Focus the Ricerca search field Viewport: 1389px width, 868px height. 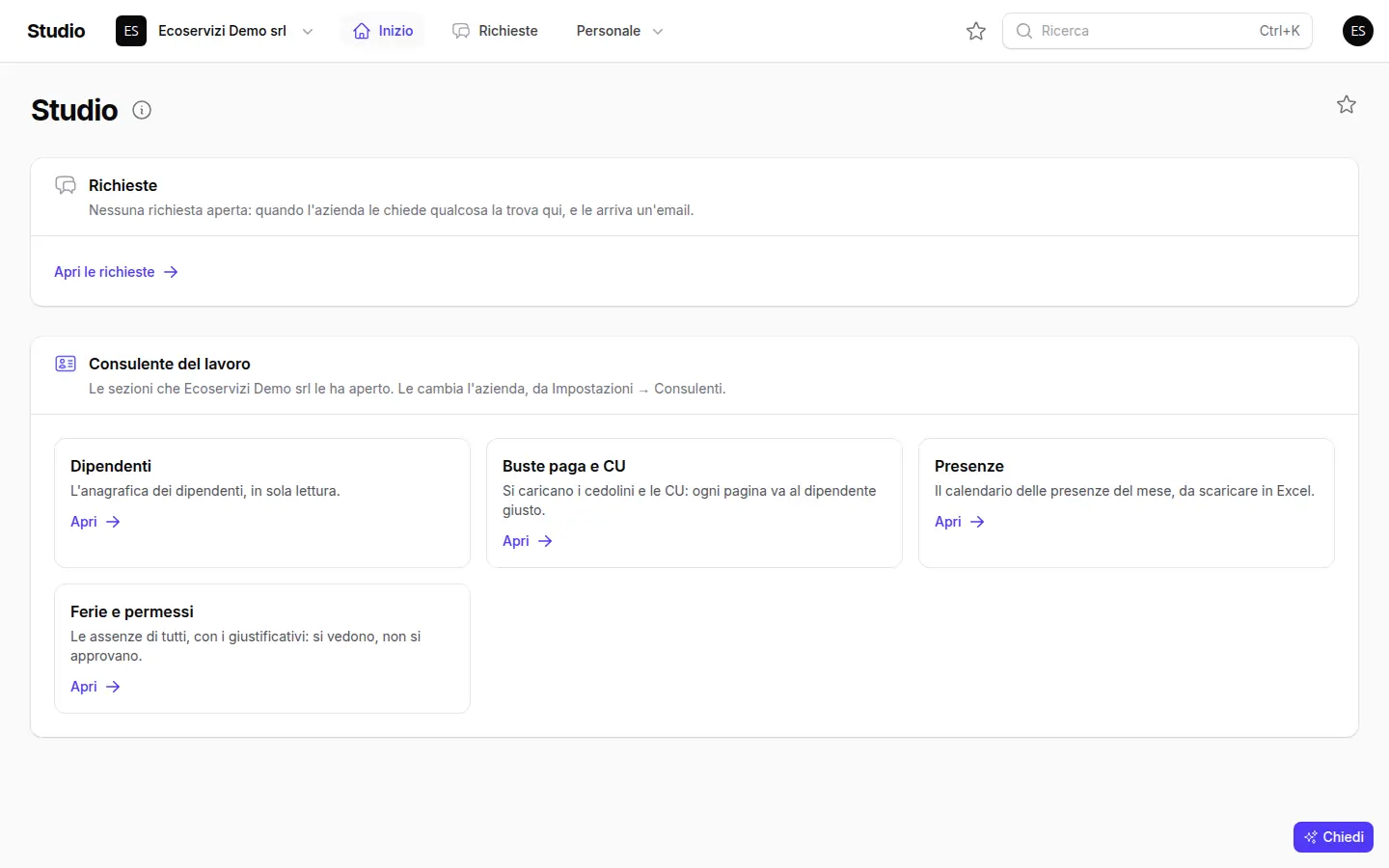tap(1157, 31)
